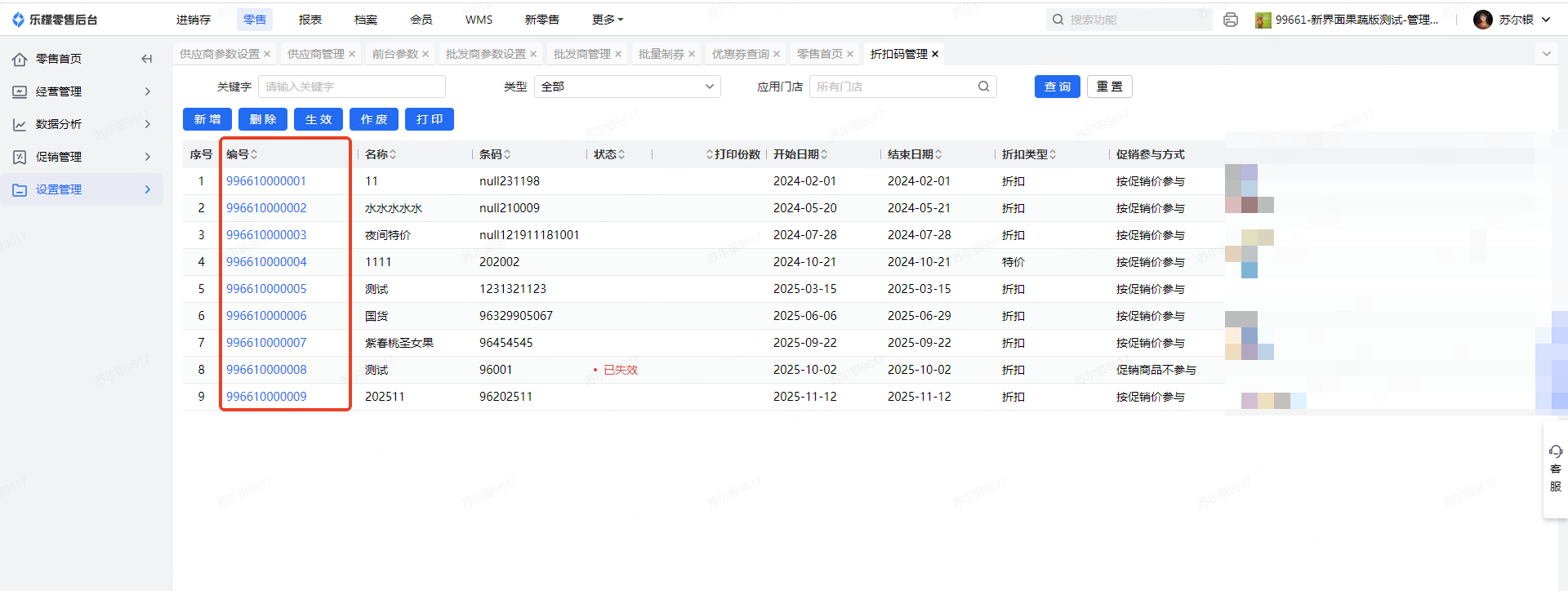The image size is (1568, 591).
Task: Open the user account dropdown arrow
Action: pos(1546,20)
